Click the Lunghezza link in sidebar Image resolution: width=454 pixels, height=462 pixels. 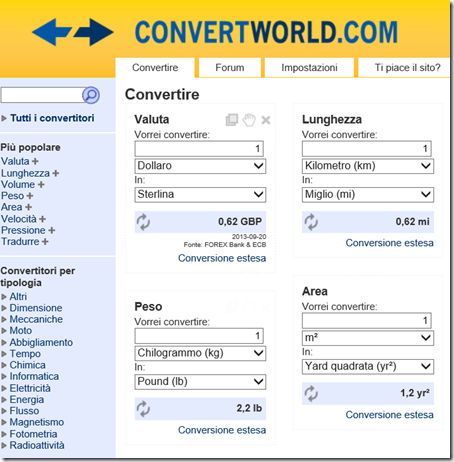coord(25,173)
